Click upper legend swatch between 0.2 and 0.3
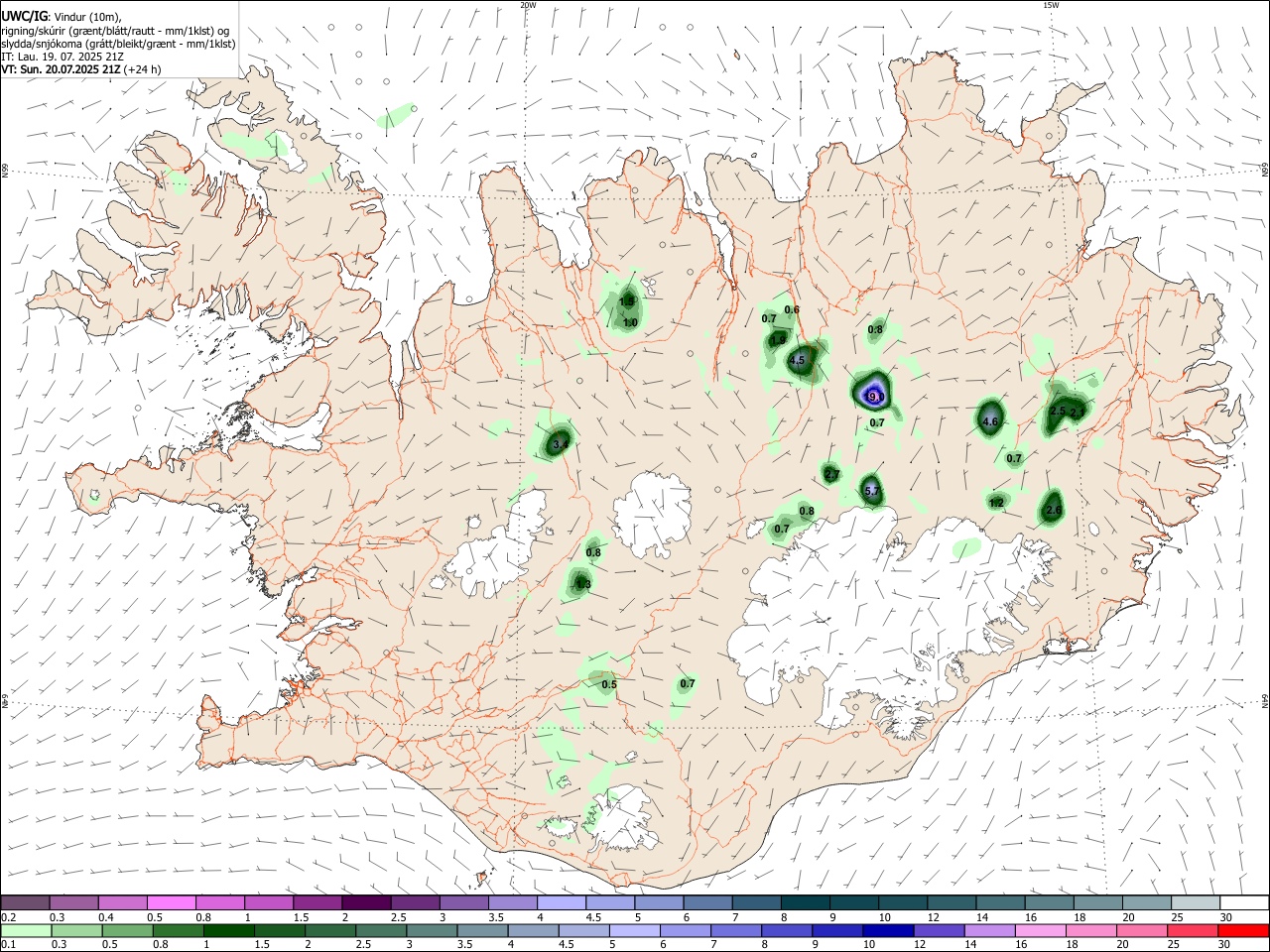This screenshot has width=1270, height=952. click(x=25, y=903)
